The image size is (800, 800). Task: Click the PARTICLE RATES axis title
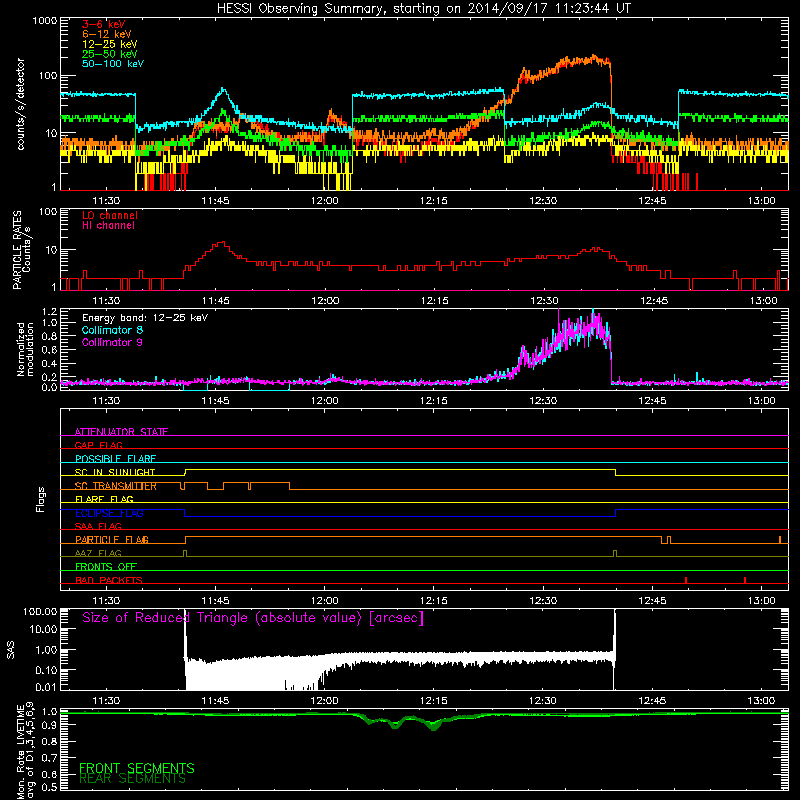(x=17, y=250)
